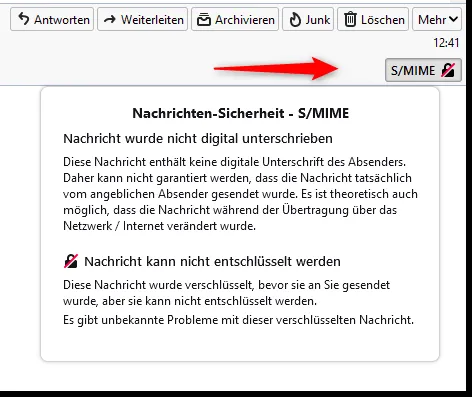Click the flame Junk icon
The image size is (472, 397).
[295, 20]
